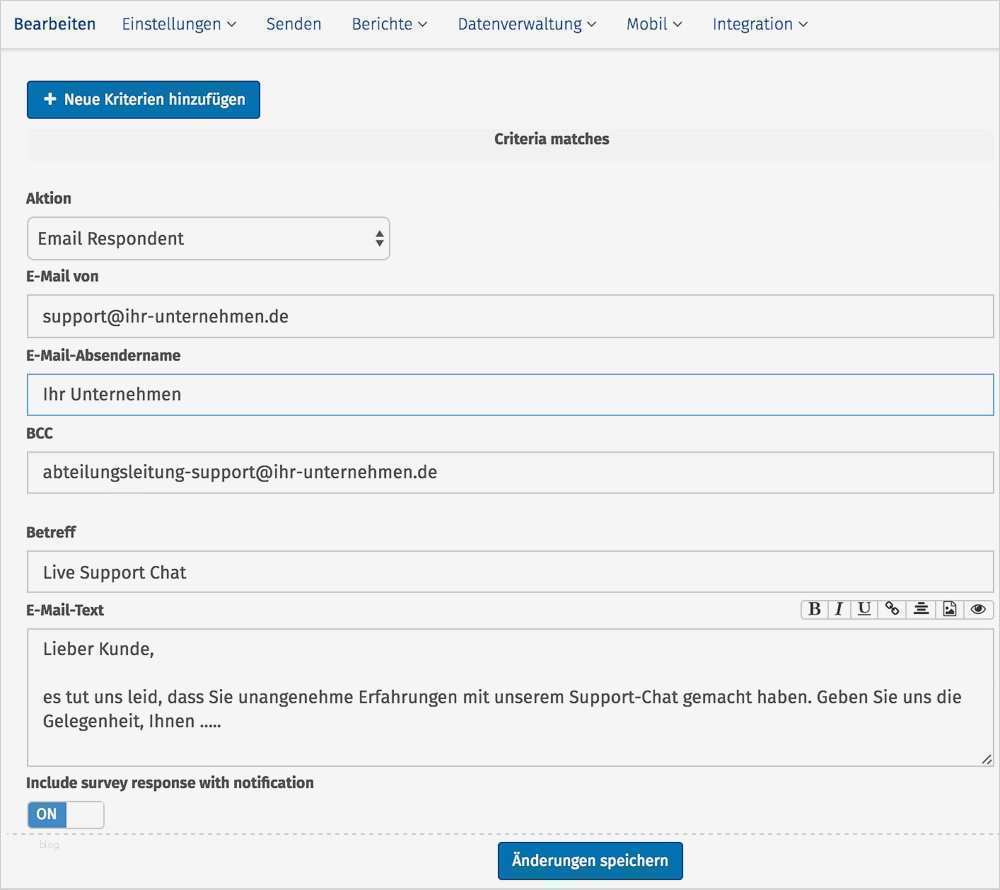Apply underline formatting in the email editor
The width and height of the screenshot is (1000, 890).
pos(863,609)
